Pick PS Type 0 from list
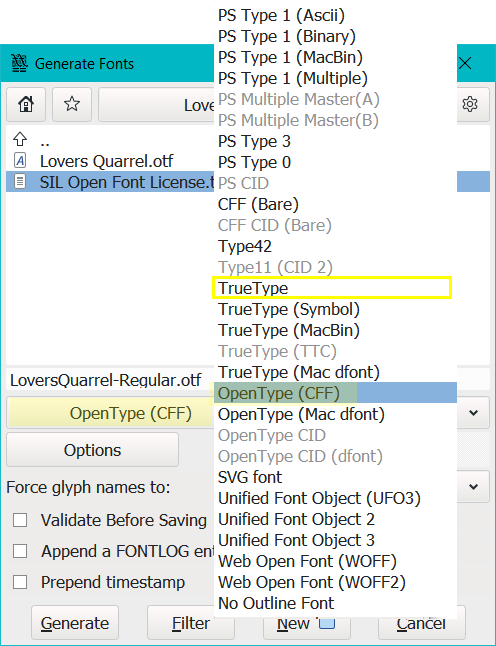 [x=335, y=162]
